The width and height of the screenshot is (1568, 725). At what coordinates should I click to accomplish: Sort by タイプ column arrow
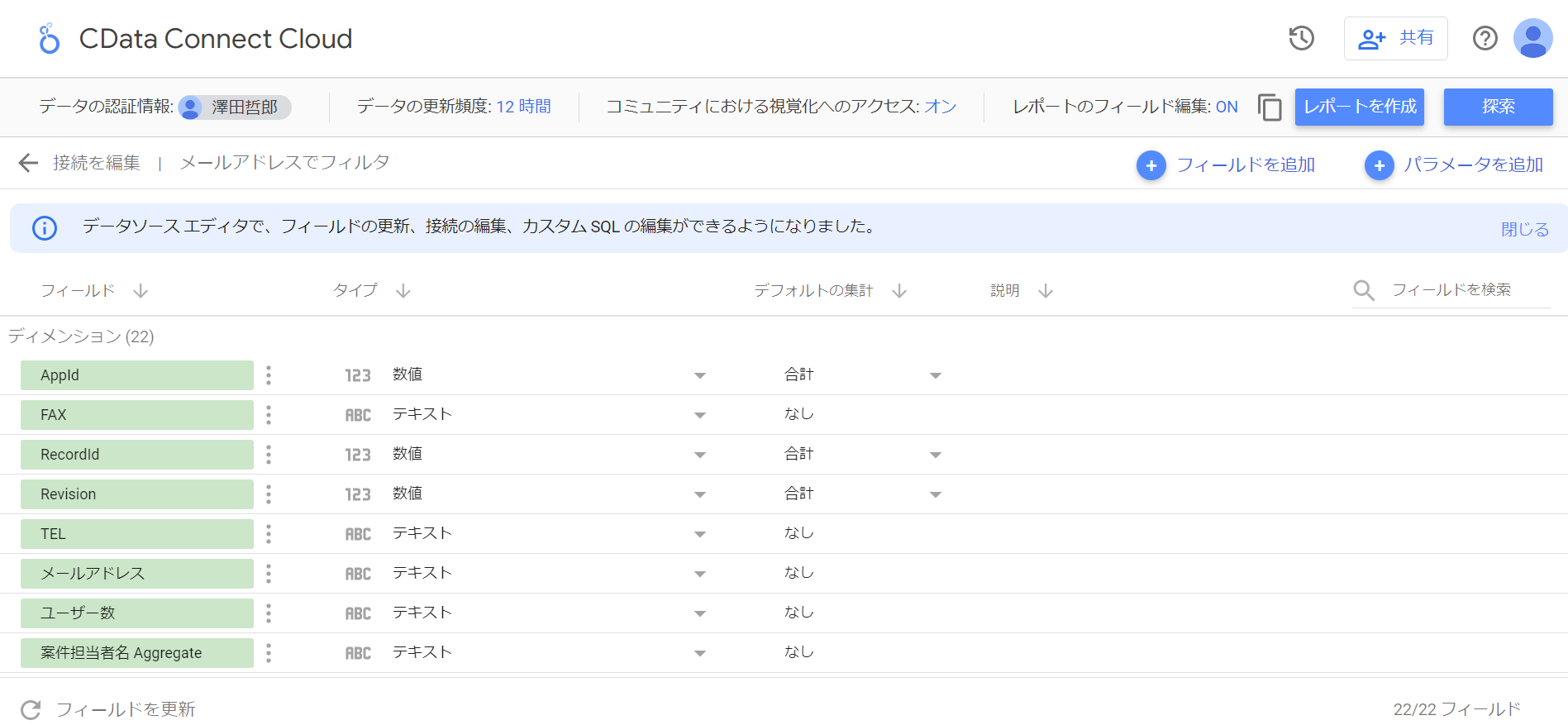403,291
